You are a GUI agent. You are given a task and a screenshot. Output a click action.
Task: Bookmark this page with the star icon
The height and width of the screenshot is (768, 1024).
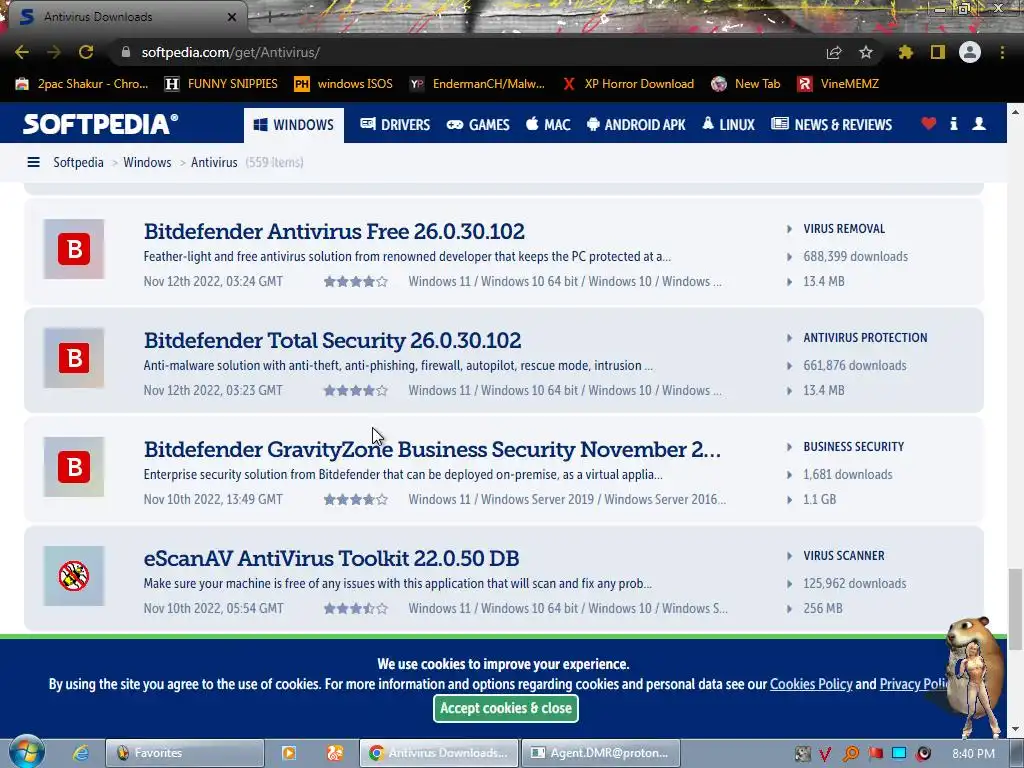[866, 52]
